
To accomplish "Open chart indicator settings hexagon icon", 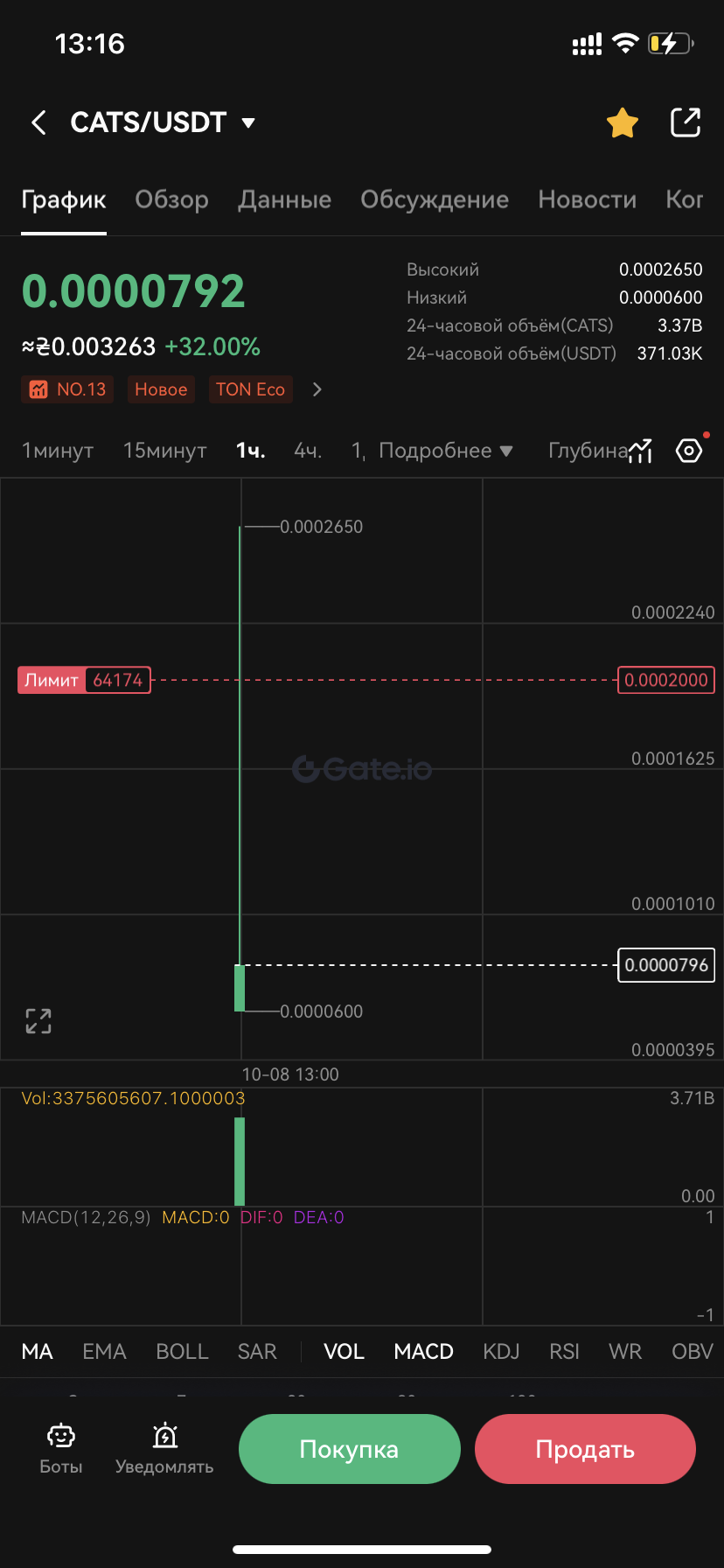I will 689,451.
